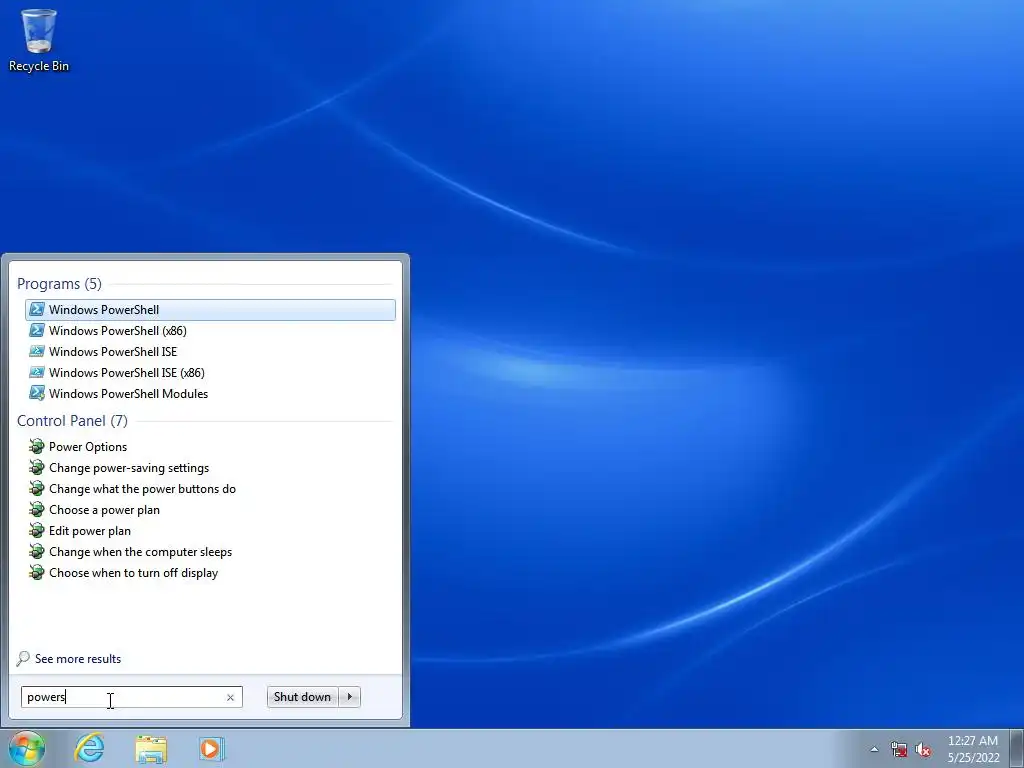Open Change when the computer sleeps
Screen dimensions: 1024x768
(x=210, y=551)
